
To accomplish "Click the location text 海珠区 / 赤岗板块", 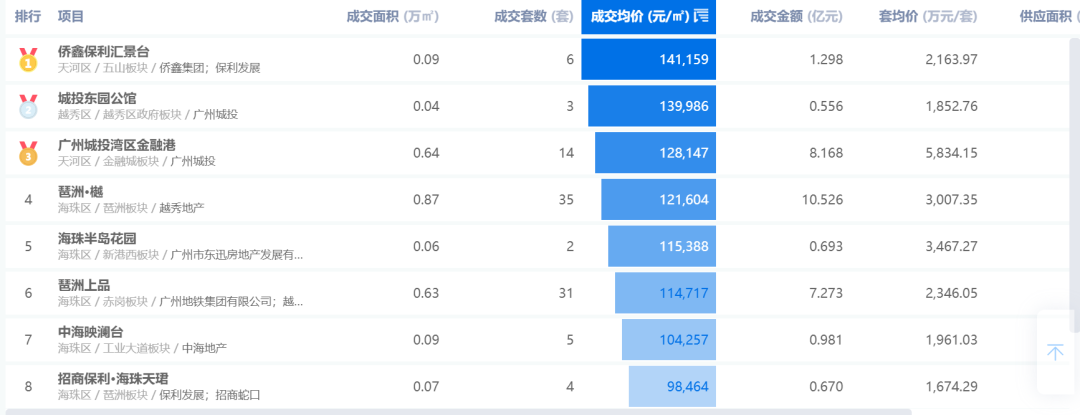I will click(x=103, y=301).
